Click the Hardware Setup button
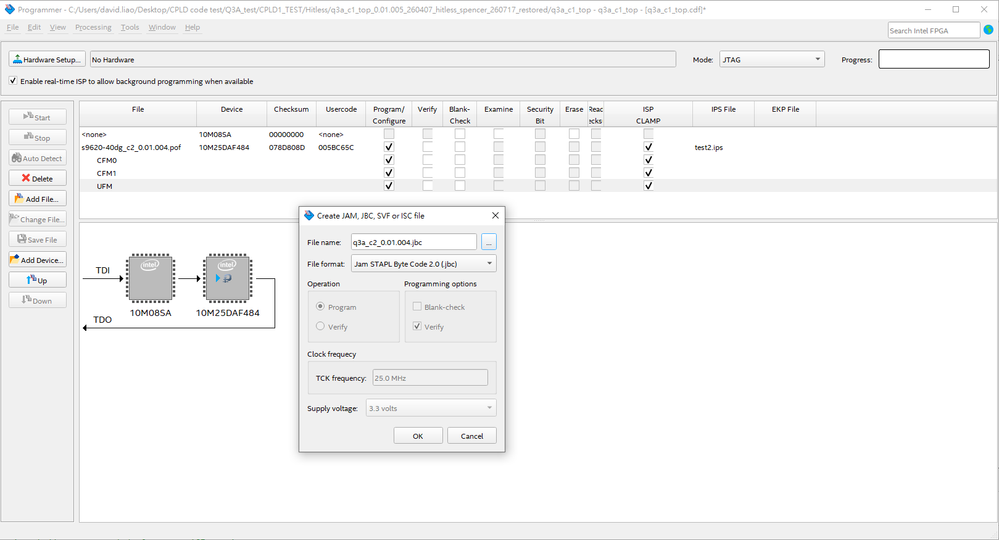Screen dimensions: 999x540 pos(47,59)
